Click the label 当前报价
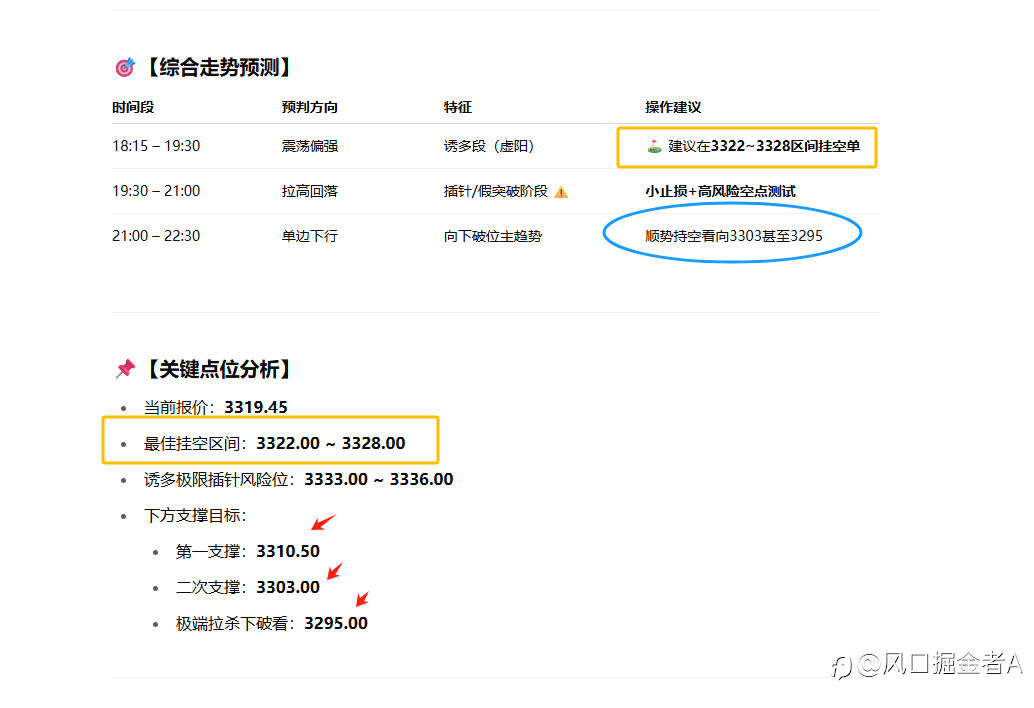The height and width of the screenshot is (708, 1034). coord(176,407)
